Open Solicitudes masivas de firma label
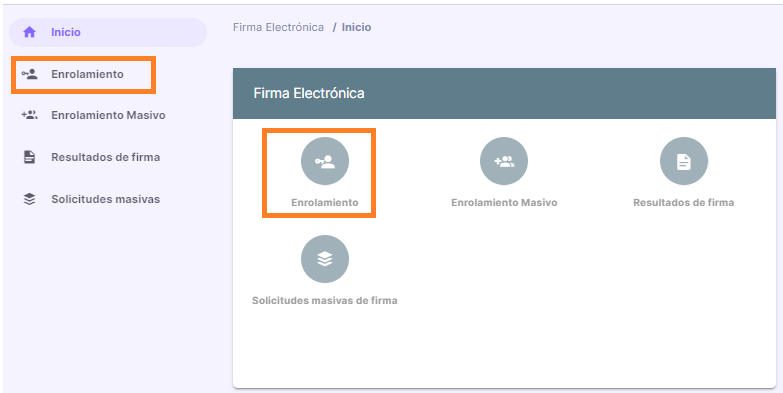 [325, 301]
